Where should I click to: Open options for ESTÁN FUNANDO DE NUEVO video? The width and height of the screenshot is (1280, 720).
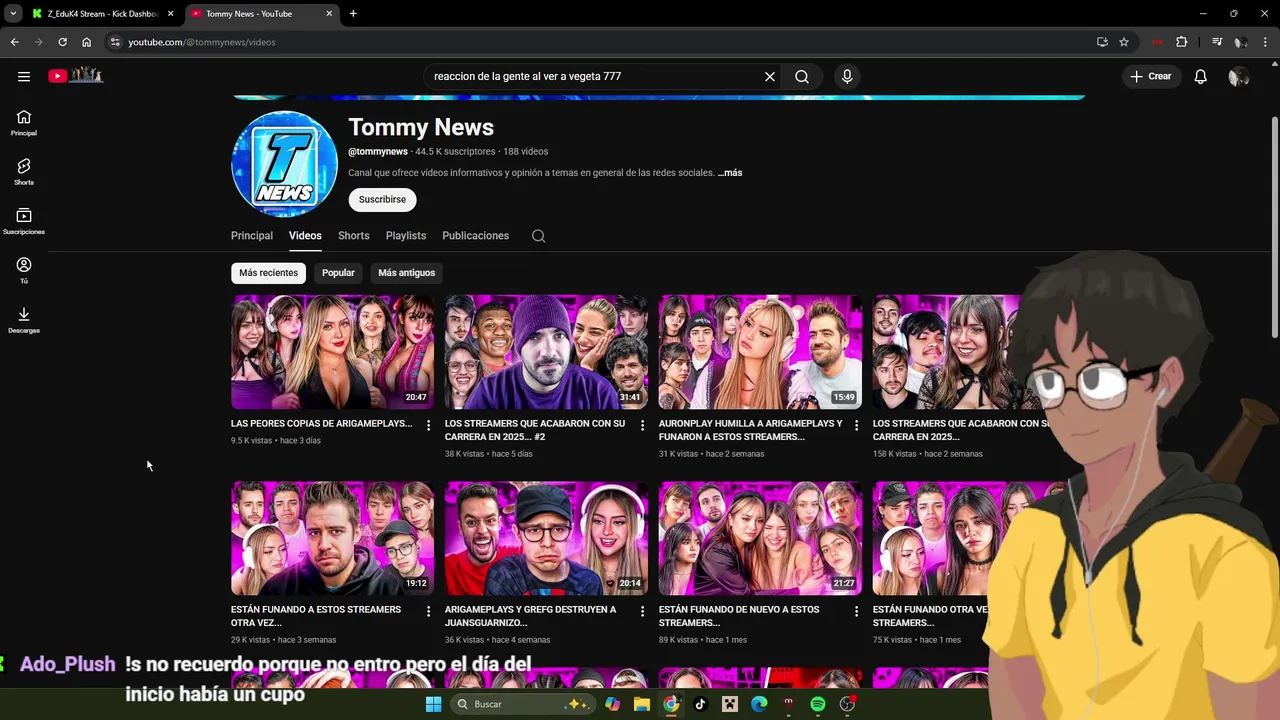tap(856, 611)
